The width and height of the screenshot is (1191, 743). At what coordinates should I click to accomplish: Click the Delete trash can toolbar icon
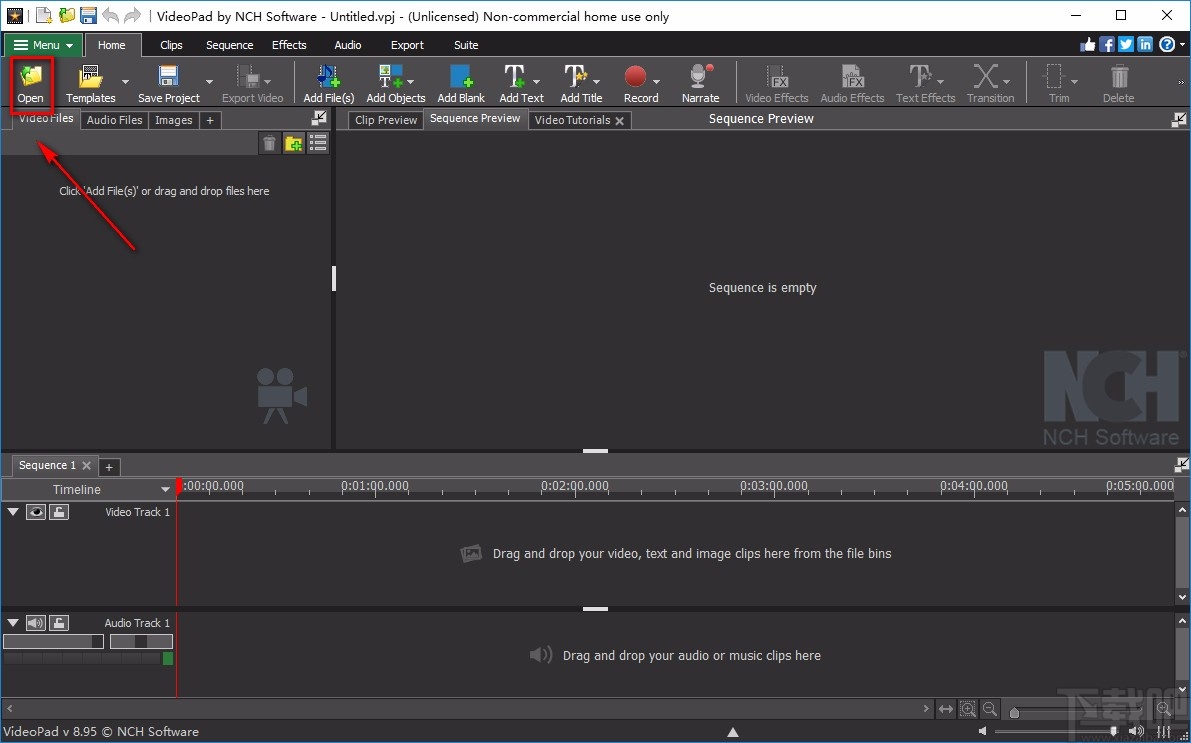point(1119,77)
